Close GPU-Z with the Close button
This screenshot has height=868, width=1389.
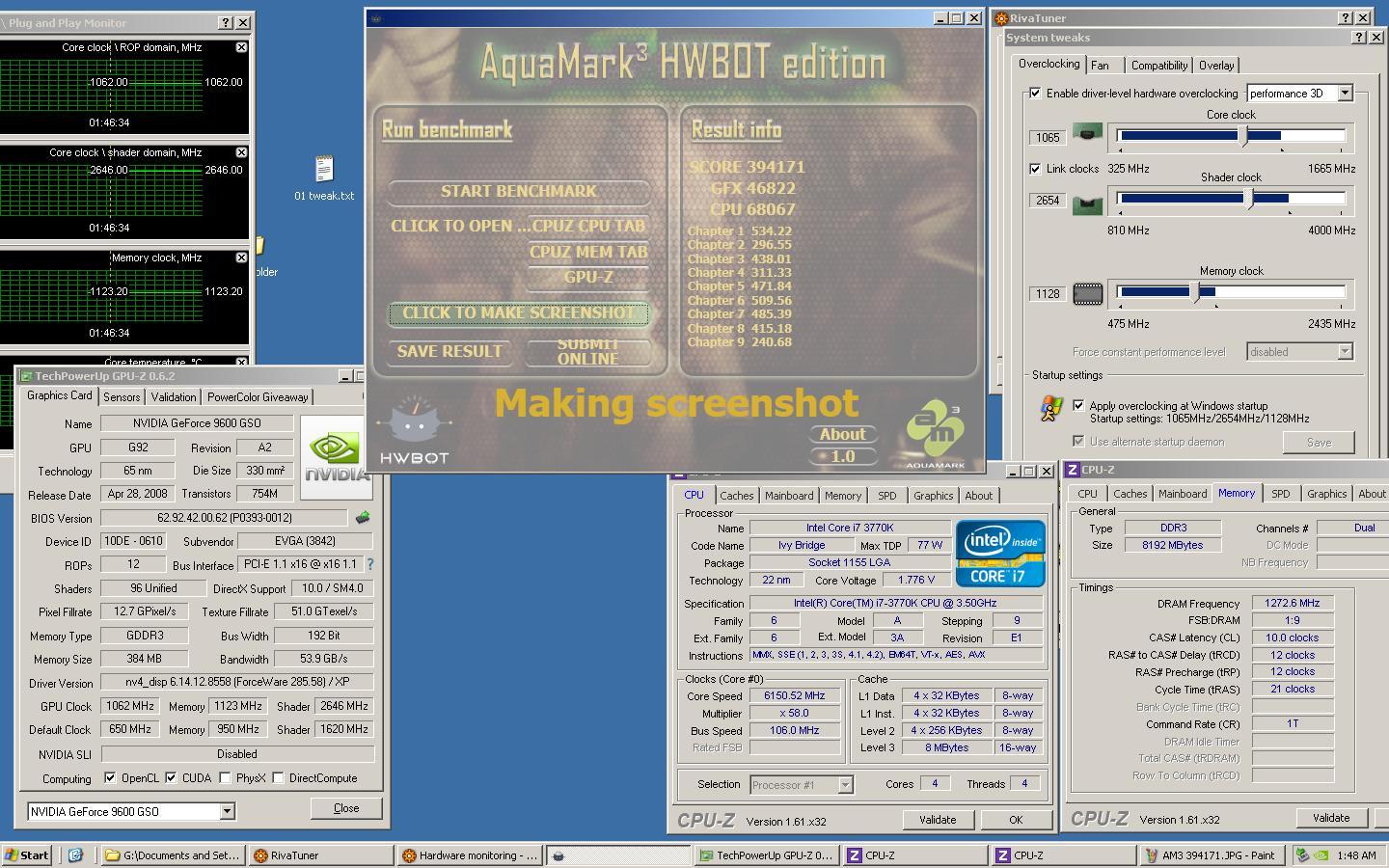346,808
